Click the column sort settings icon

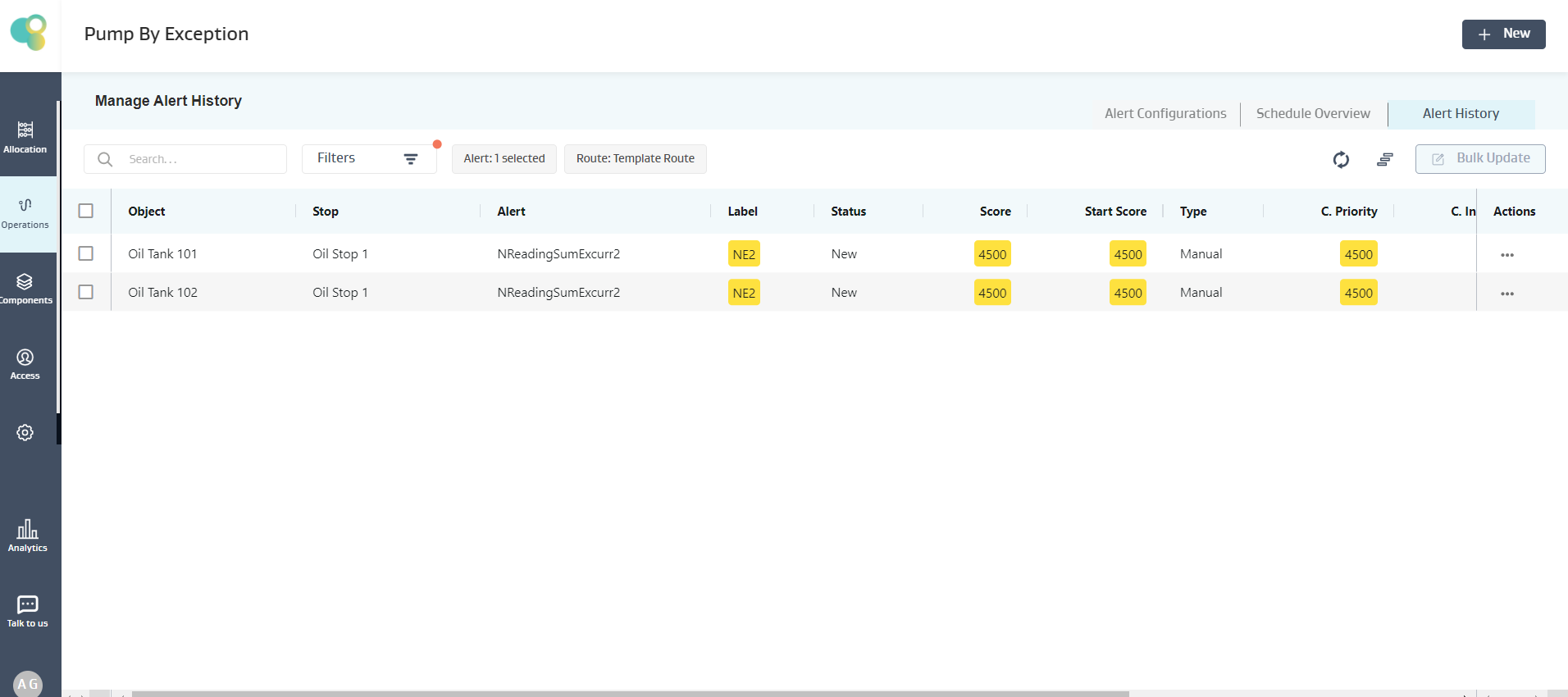tap(1384, 159)
